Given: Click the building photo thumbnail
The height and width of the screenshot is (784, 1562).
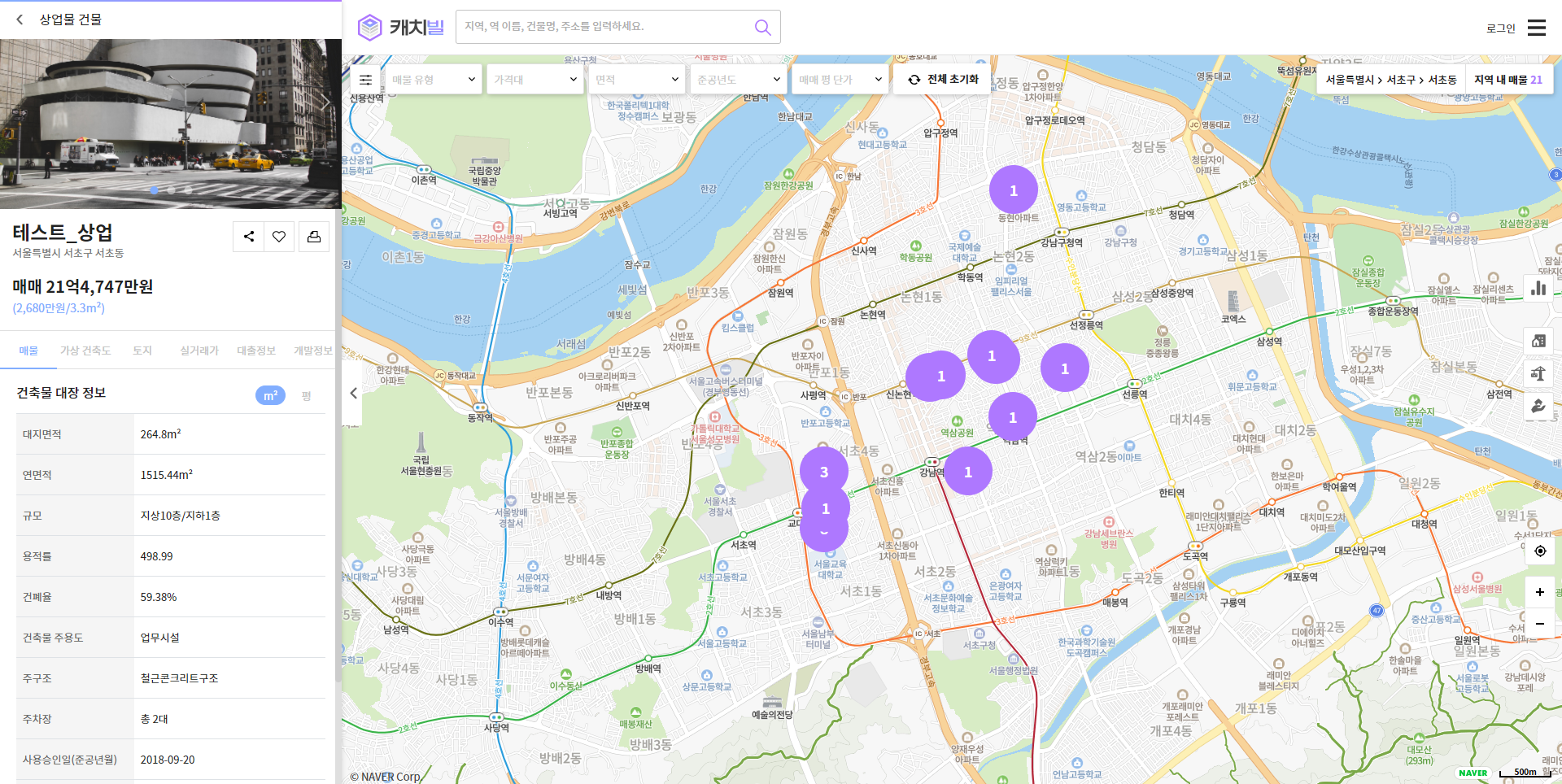Looking at the screenshot, I should coord(171,124).
